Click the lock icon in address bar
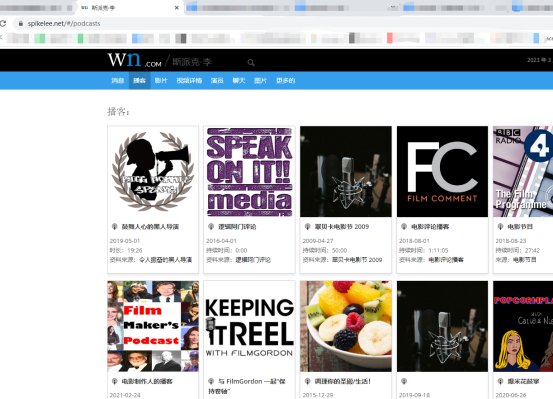553x399 pixels. [x=20, y=23]
